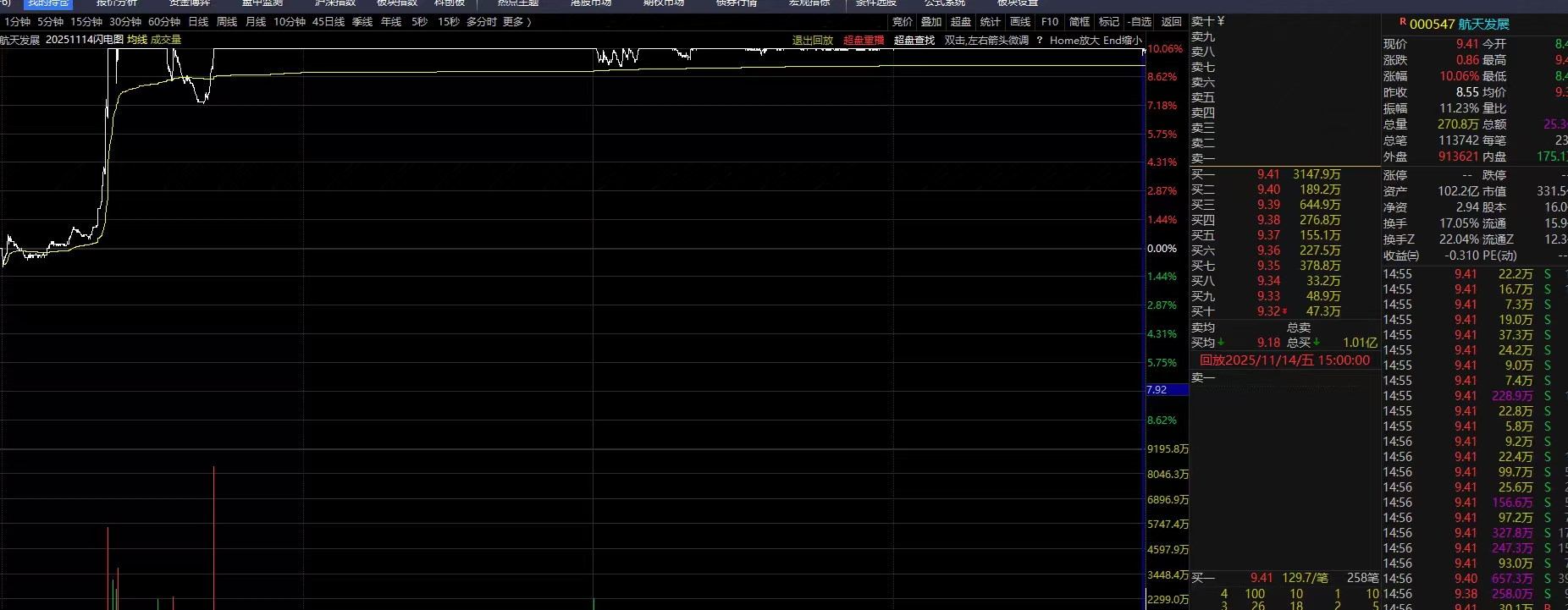Click the replay time 回放2025/11/14/五 15:00:00

pyautogui.click(x=1284, y=360)
